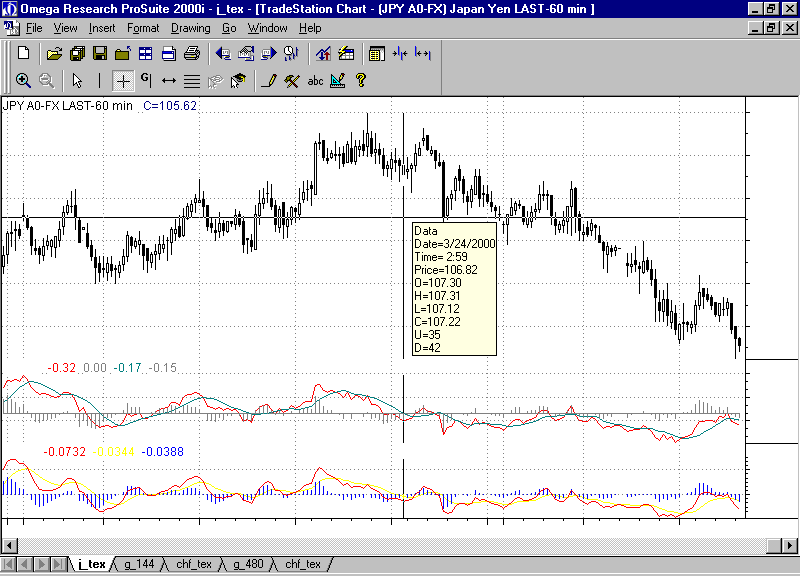Image resolution: width=800 pixels, height=576 pixels.
Task: Open the File menu
Action: (x=34, y=28)
